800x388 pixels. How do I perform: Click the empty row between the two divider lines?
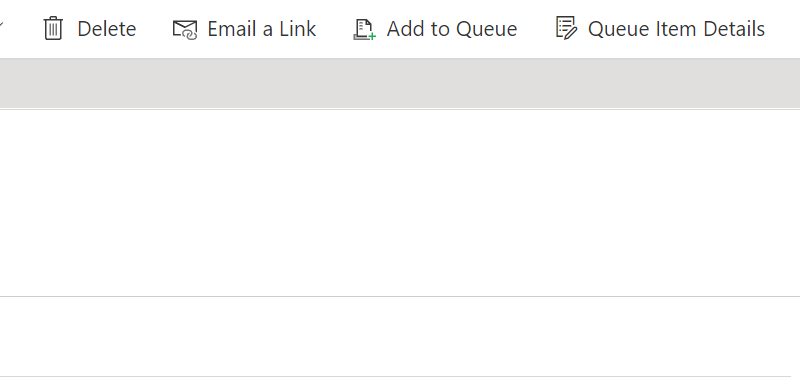(400, 336)
